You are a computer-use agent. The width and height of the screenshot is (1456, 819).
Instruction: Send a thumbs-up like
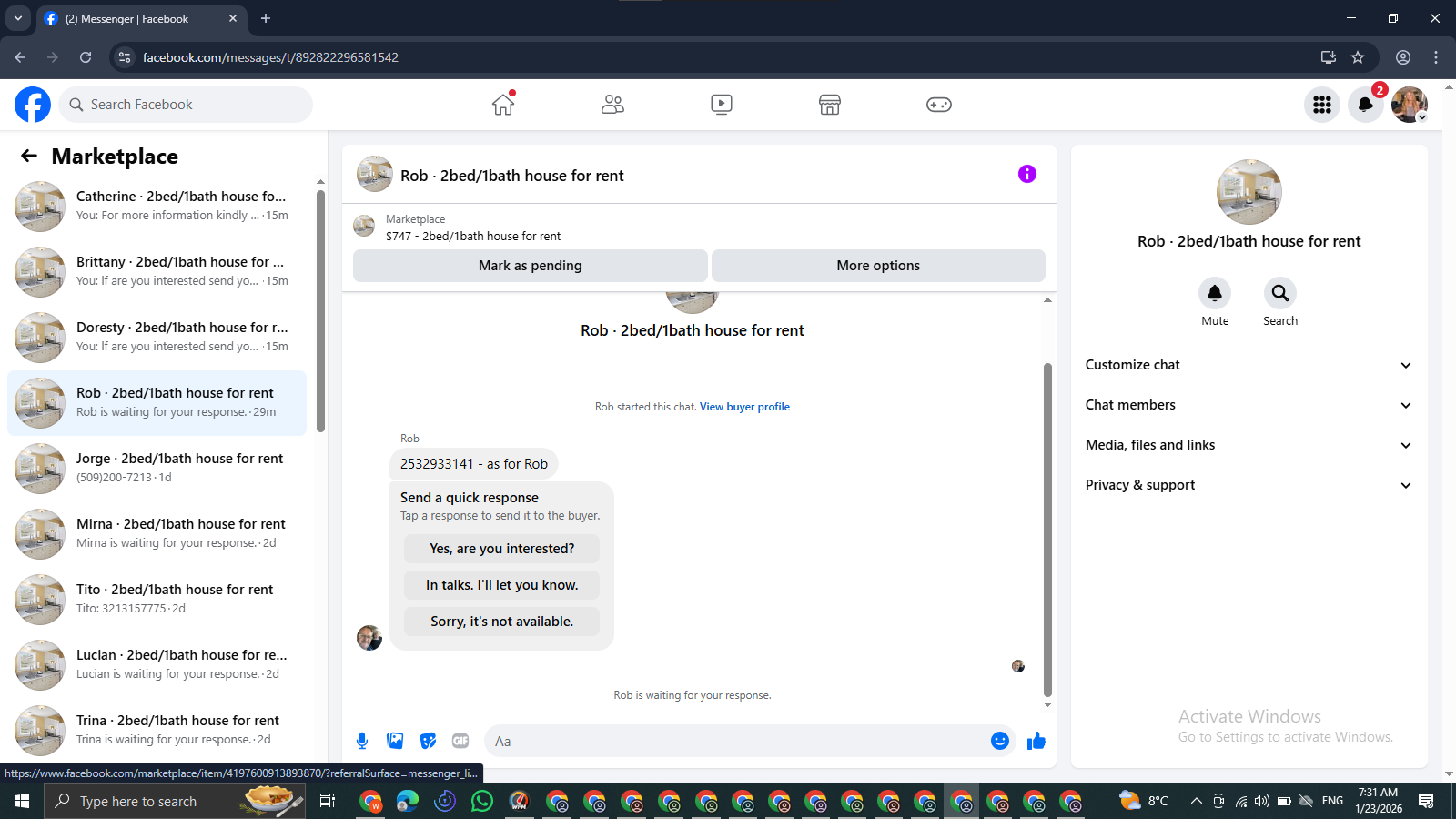tap(1036, 741)
